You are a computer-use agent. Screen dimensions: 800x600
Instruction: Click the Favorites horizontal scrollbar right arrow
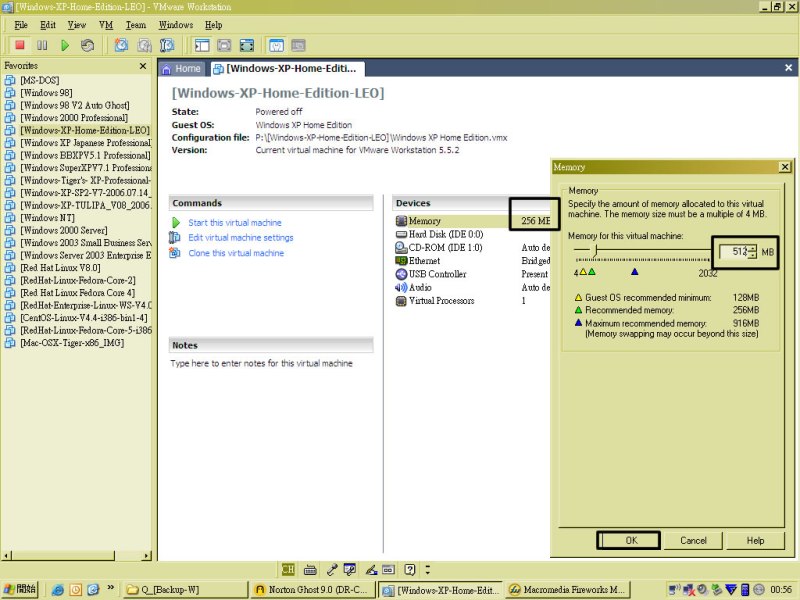(147, 556)
